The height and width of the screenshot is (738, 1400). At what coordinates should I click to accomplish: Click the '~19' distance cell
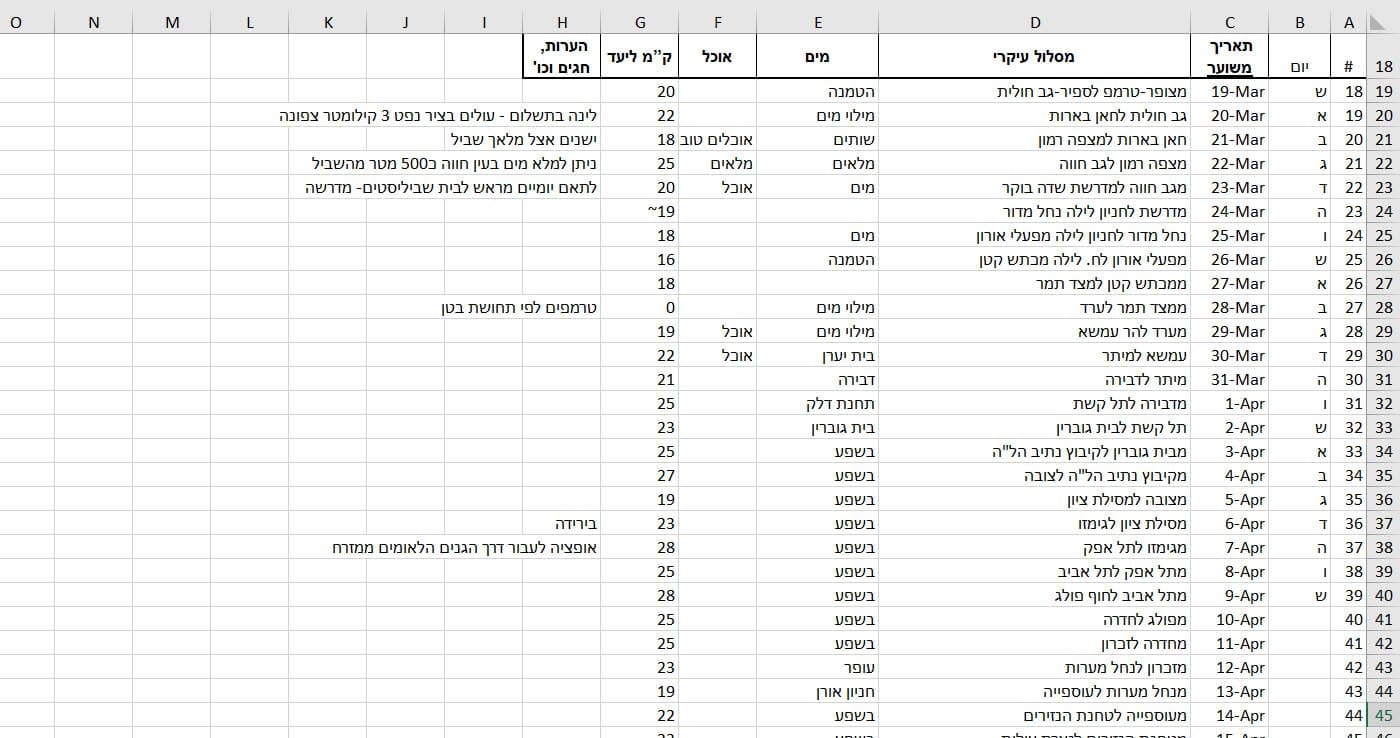coord(661,211)
